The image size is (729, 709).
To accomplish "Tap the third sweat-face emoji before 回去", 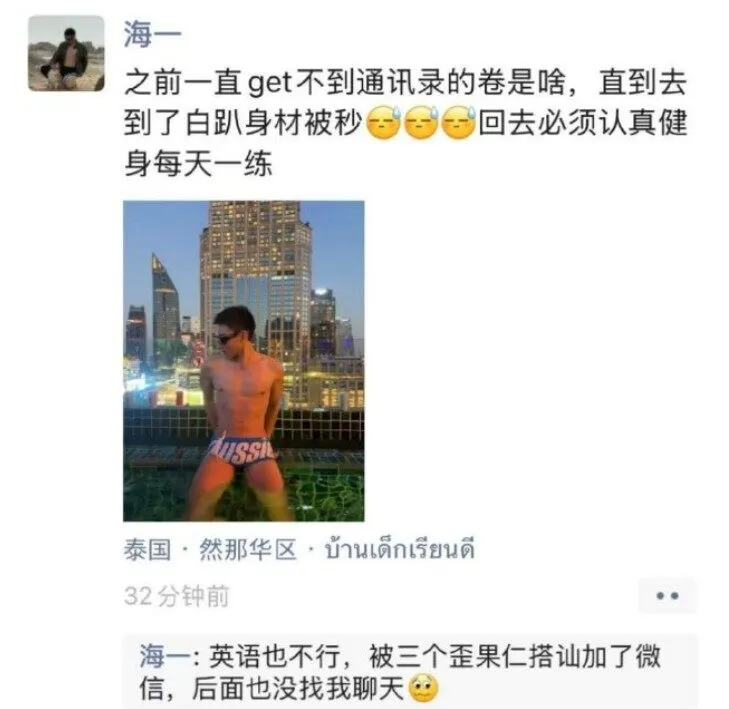I will click(458, 123).
